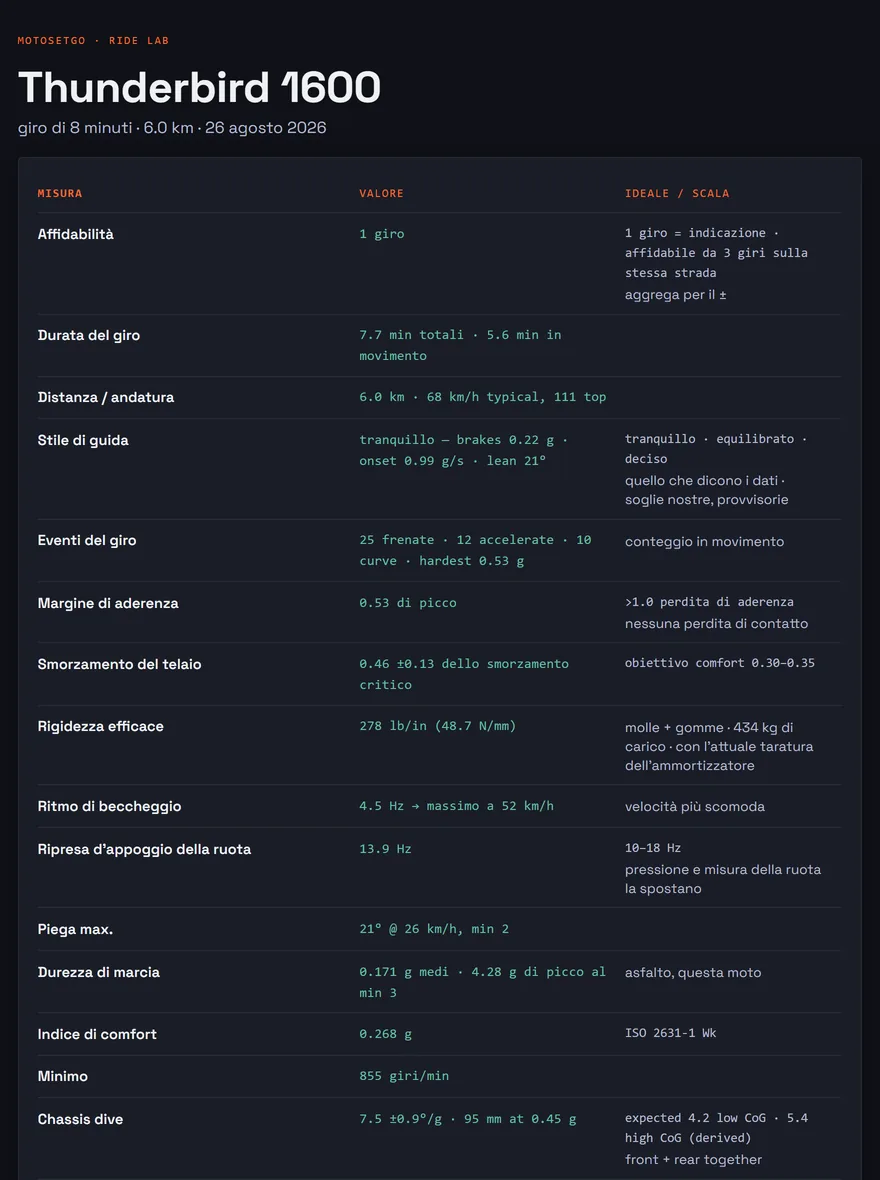Click the note 'aggrega per il ±'
The height and width of the screenshot is (1180, 880).
point(675,295)
